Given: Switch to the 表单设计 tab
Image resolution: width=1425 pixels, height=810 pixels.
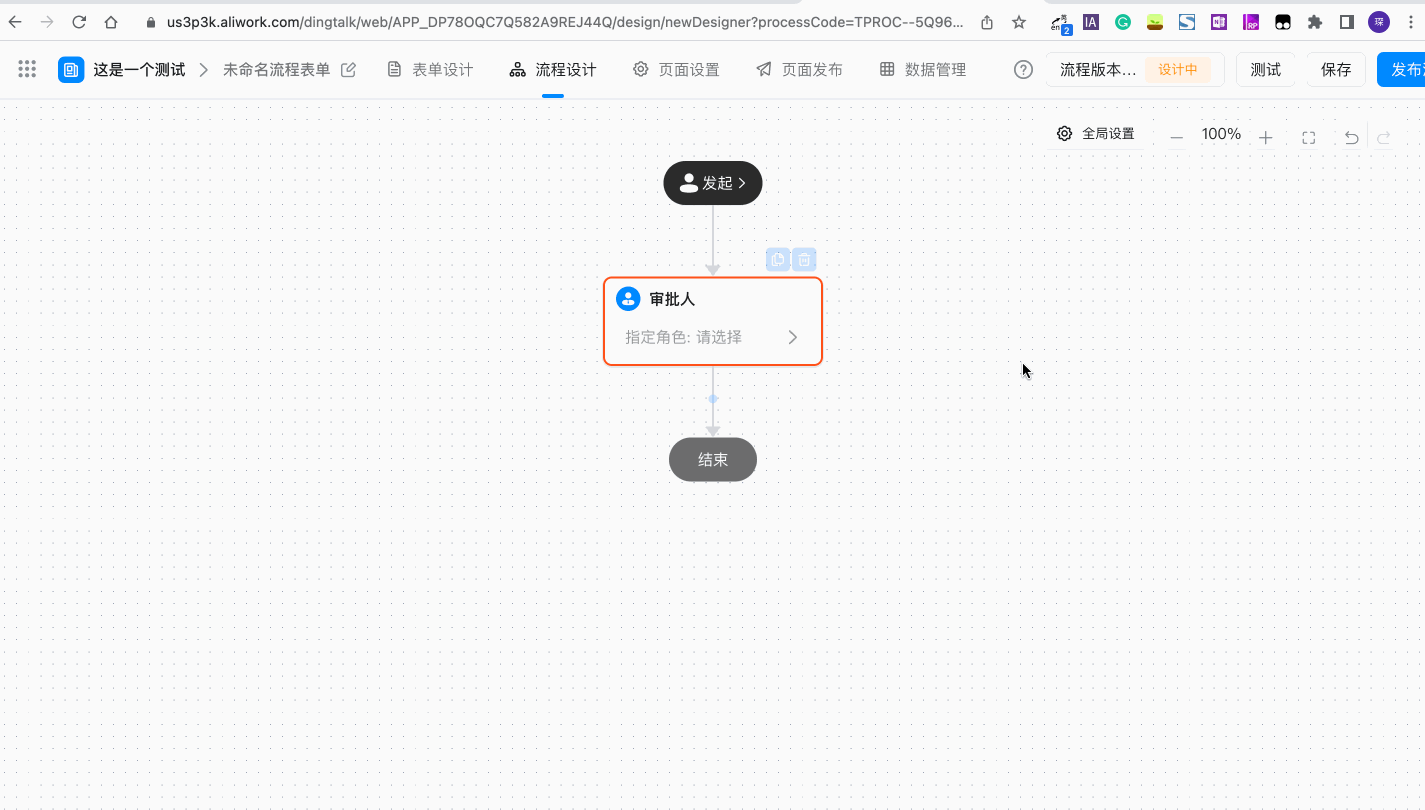Looking at the screenshot, I should (430, 70).
